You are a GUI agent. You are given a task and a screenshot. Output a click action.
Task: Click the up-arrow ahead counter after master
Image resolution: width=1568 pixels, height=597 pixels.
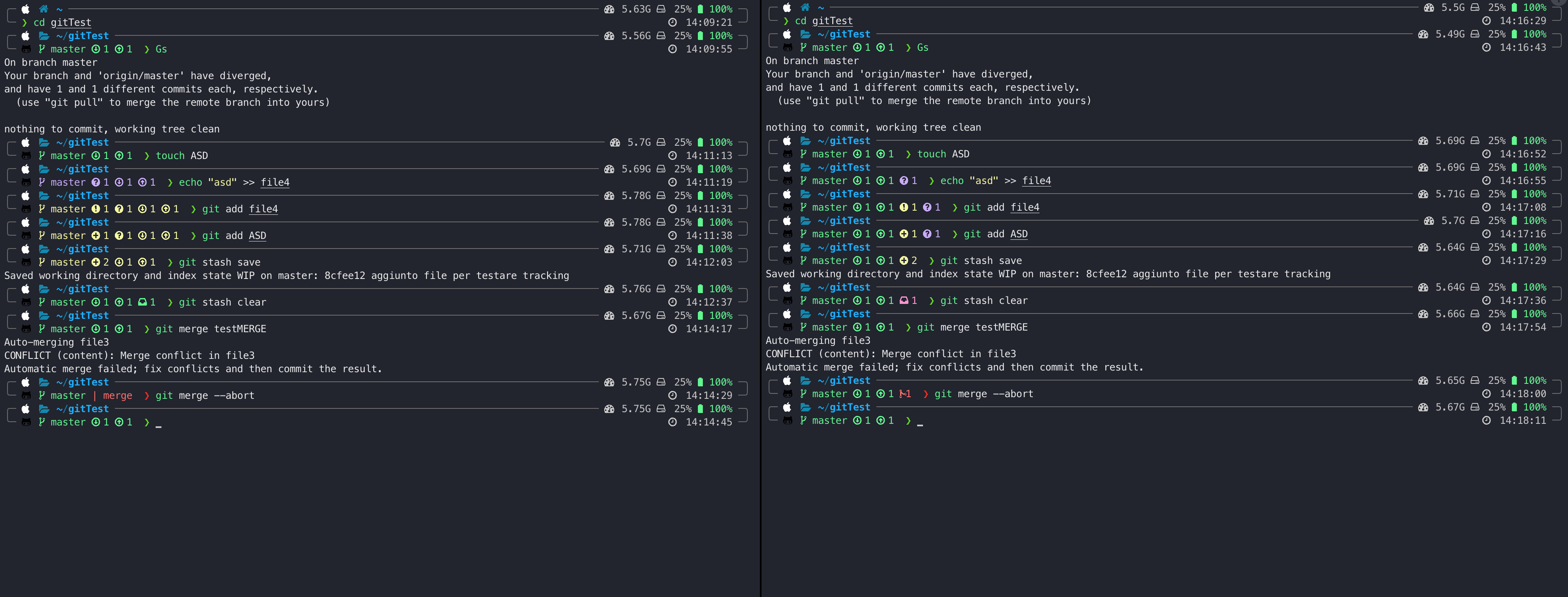(120, 49)
